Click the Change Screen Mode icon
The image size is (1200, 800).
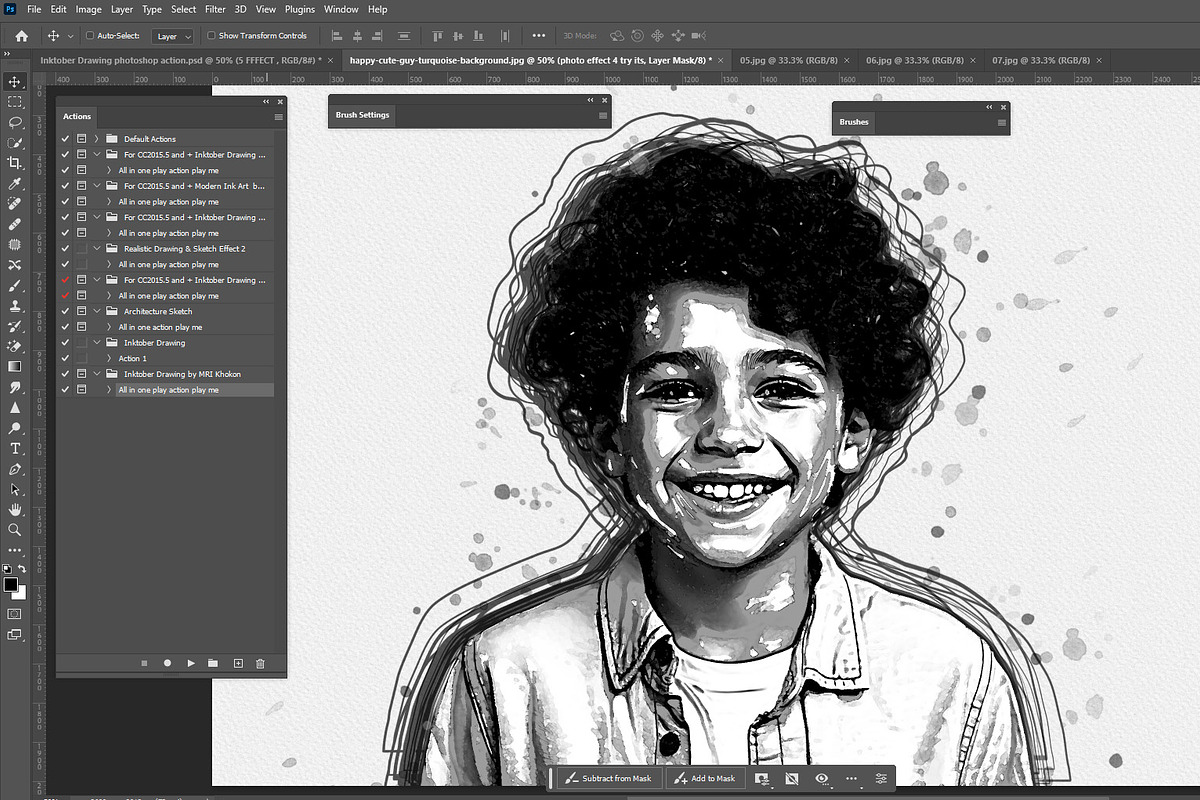click(x=15, y=634)
